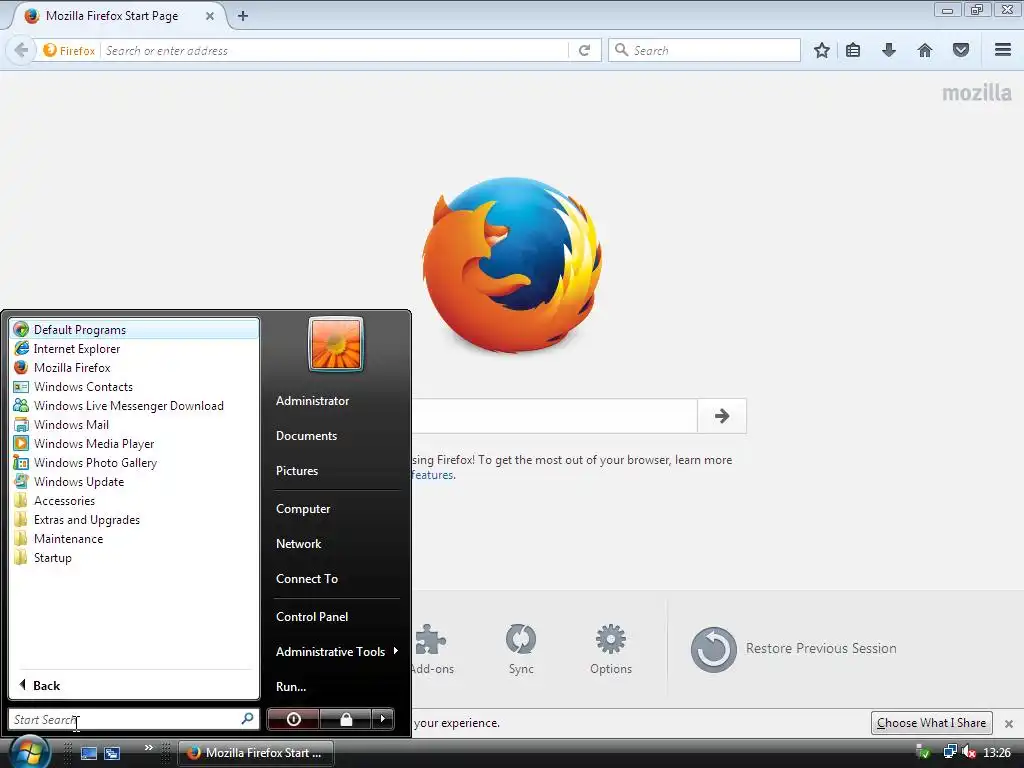Expand the Accessories folder

pos(135,501)
